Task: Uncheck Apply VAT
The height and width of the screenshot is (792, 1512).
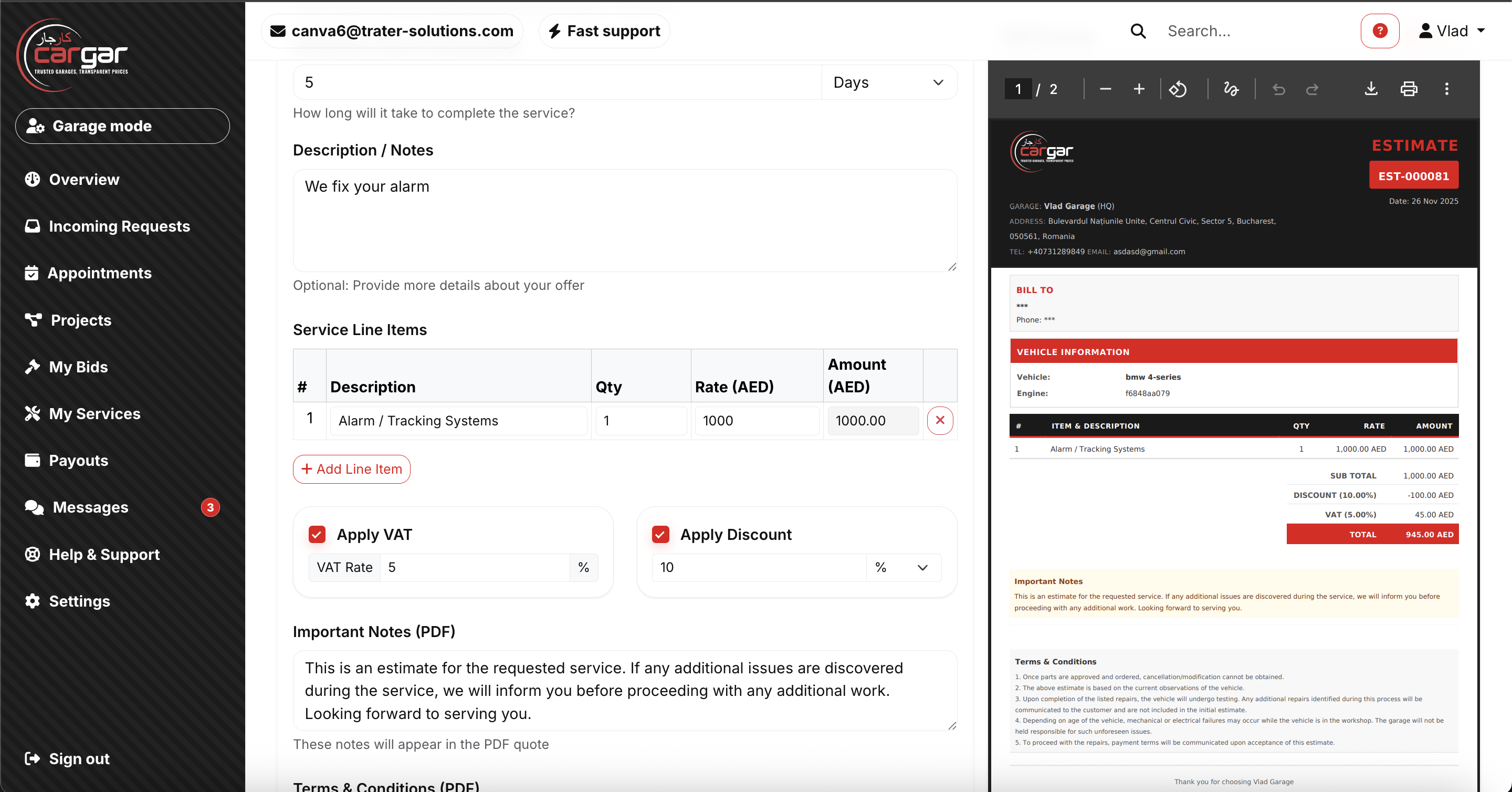Action: point(317,534)
